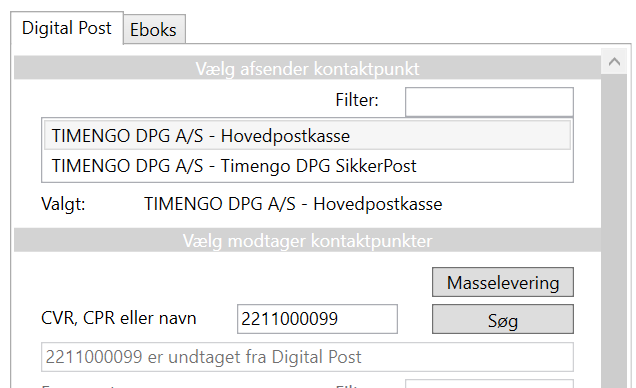Click the sender Filter input field
Image resolution: width=636 pixels, height=388 pixels.
489,102
